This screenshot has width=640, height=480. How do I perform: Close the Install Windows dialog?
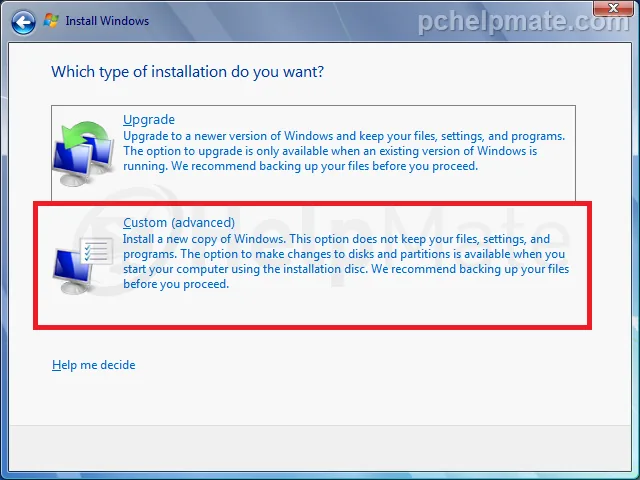coord(613,8)
